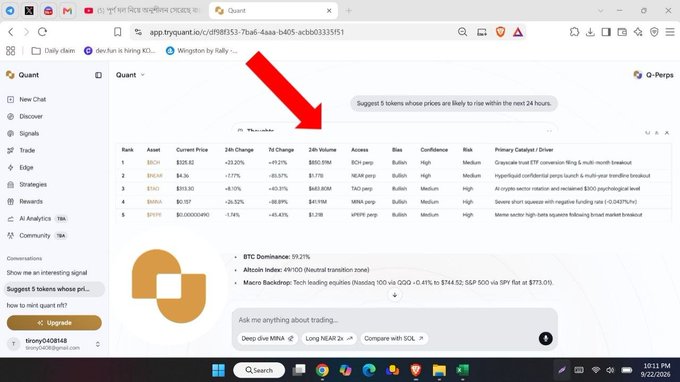The width and height of the screenshot is (680, 382).
Task: Click the $PEPE asset link
Action: pyautogui.click(x=154, y=215)
